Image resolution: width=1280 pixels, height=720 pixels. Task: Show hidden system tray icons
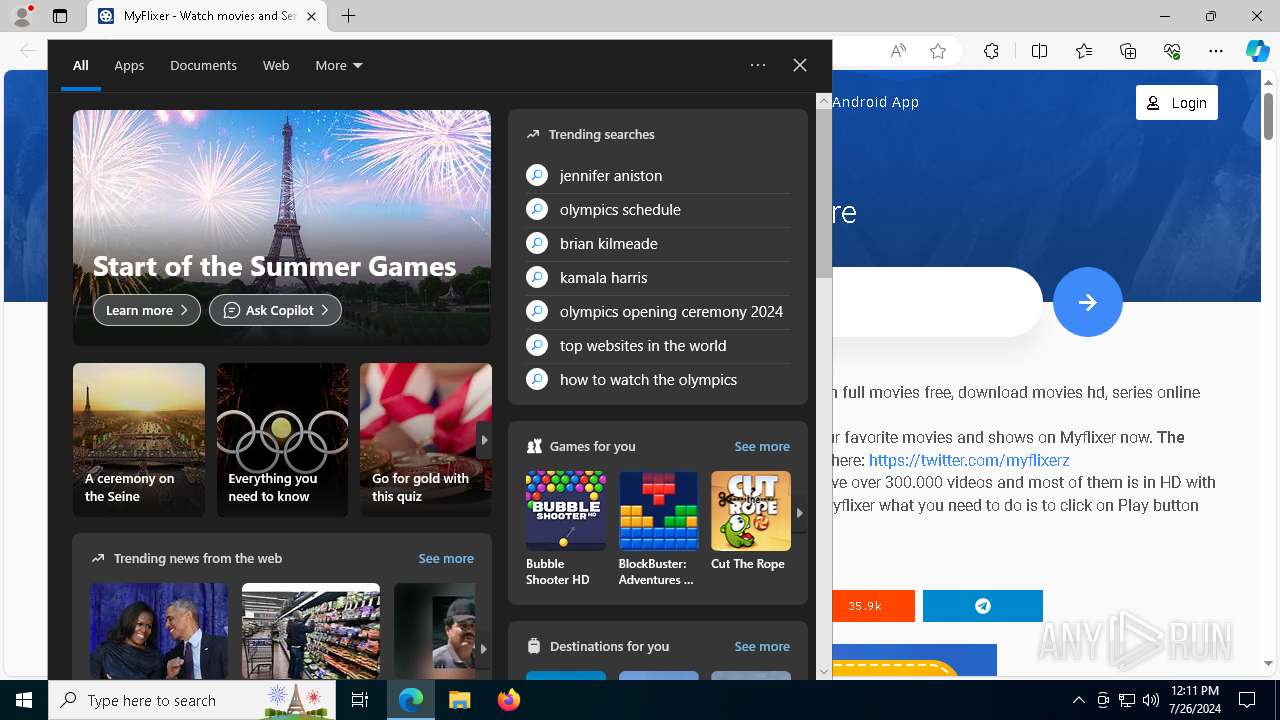point(1079,700)
